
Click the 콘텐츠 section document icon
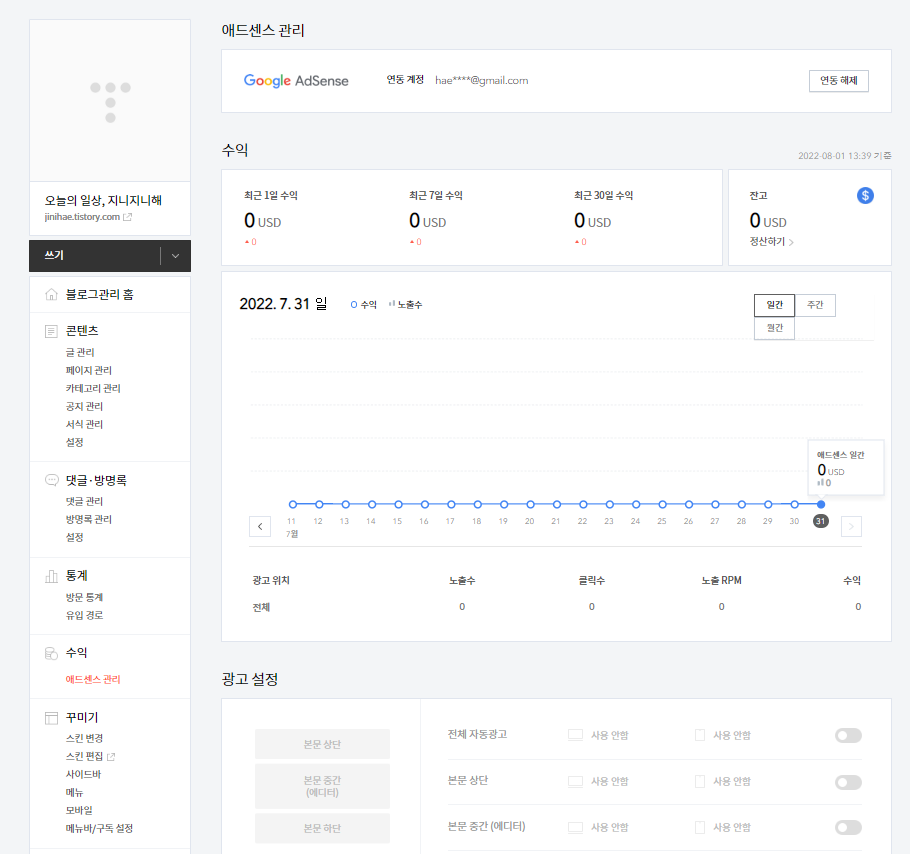click(x=52, y=331)
